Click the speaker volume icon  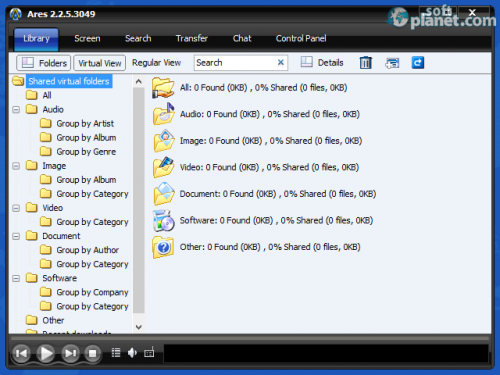tap(132, 352)
